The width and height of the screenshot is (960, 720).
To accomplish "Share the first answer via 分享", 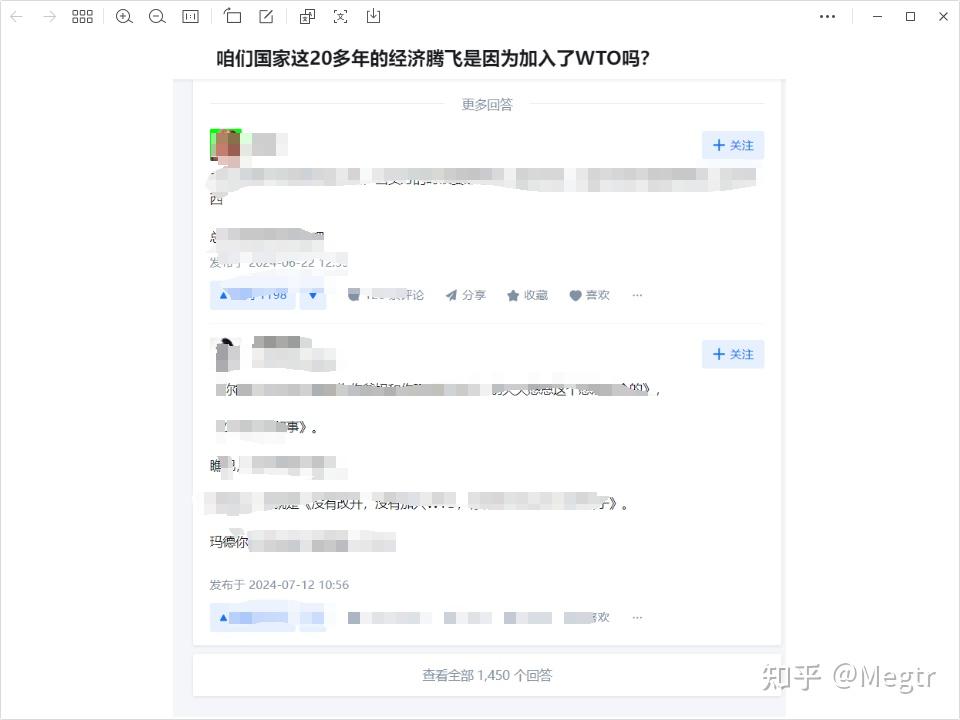I will (465, 295).
